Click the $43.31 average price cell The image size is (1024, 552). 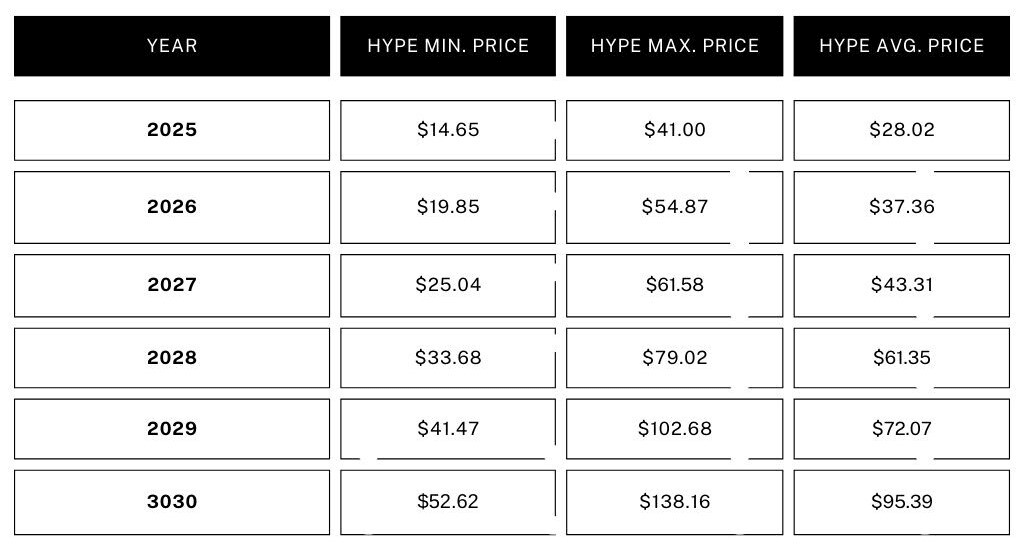point(902,285)
